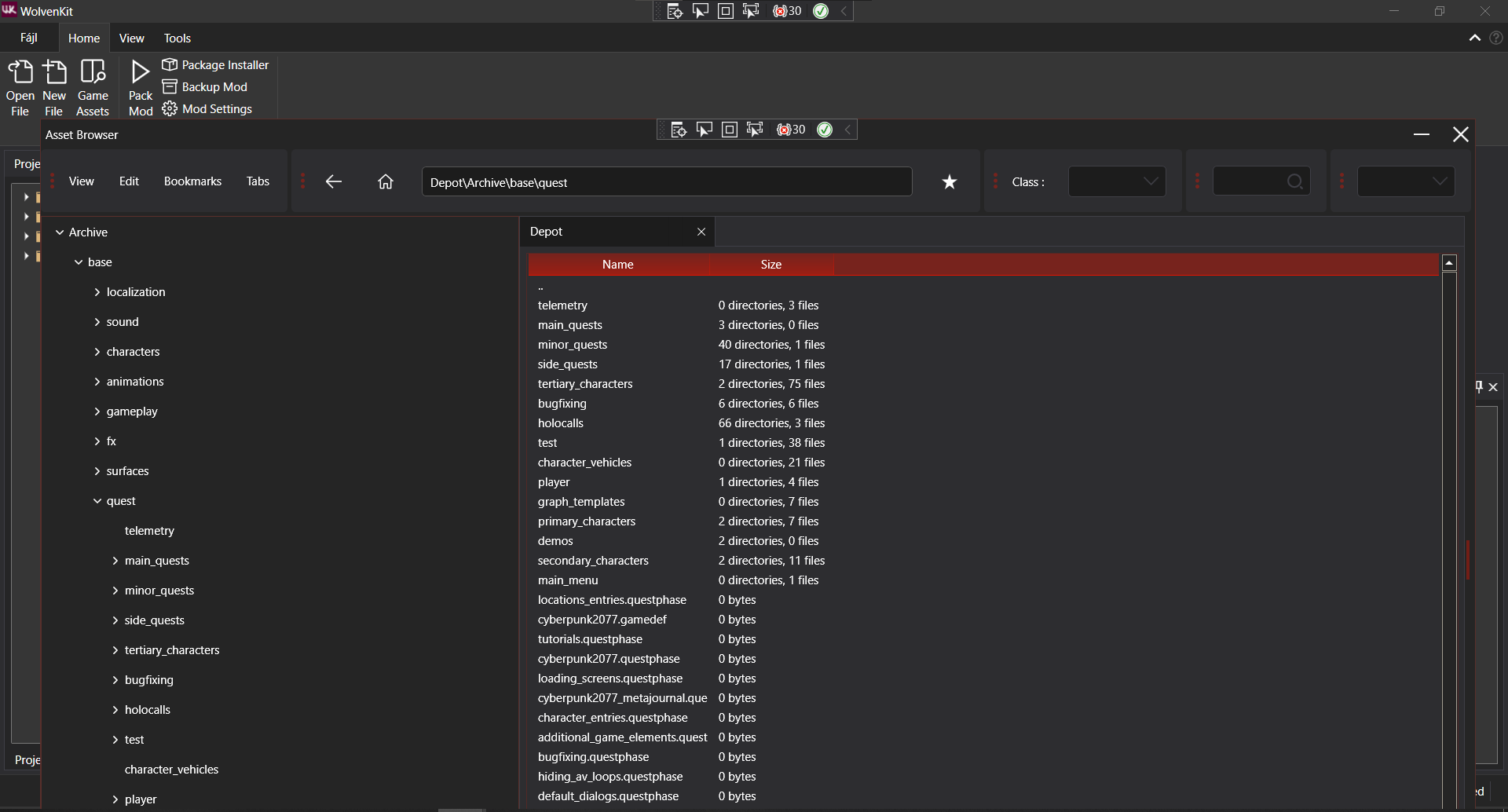Expand the gameplay folder
The height and width of the screenshot is (812, 1508).
click(x=97, y=411)
